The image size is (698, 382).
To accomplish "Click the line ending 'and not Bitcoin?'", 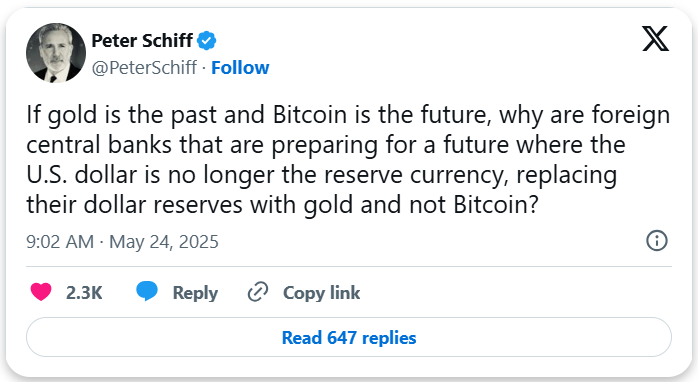I will [282, 205].
